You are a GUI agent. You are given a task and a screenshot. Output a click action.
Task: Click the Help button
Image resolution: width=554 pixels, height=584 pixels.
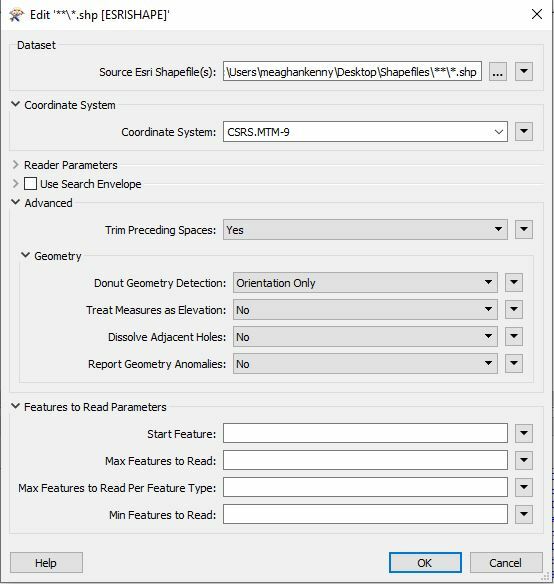click(46, 562)
